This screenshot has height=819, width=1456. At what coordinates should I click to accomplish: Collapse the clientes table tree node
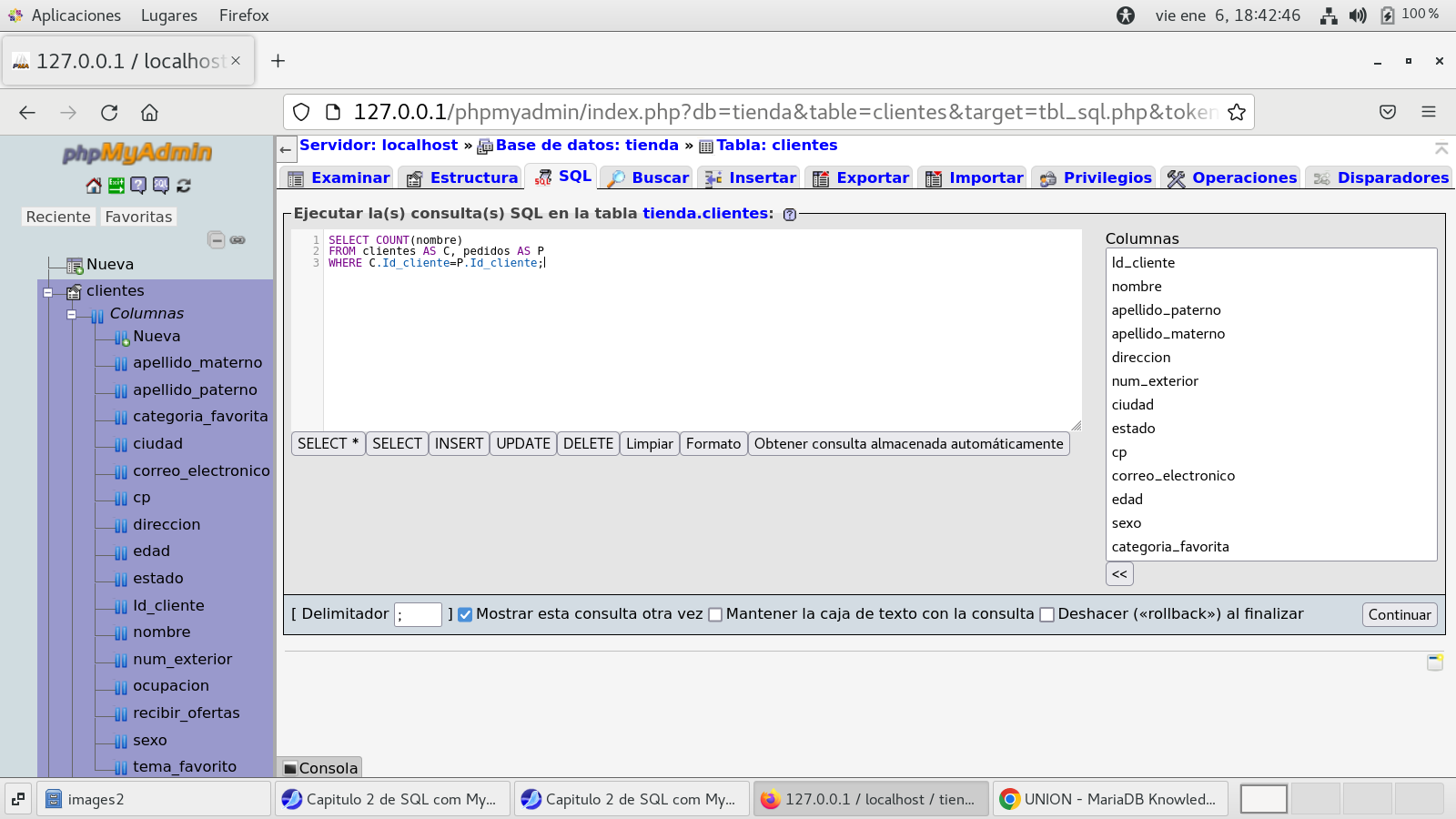tap(48, 292)
